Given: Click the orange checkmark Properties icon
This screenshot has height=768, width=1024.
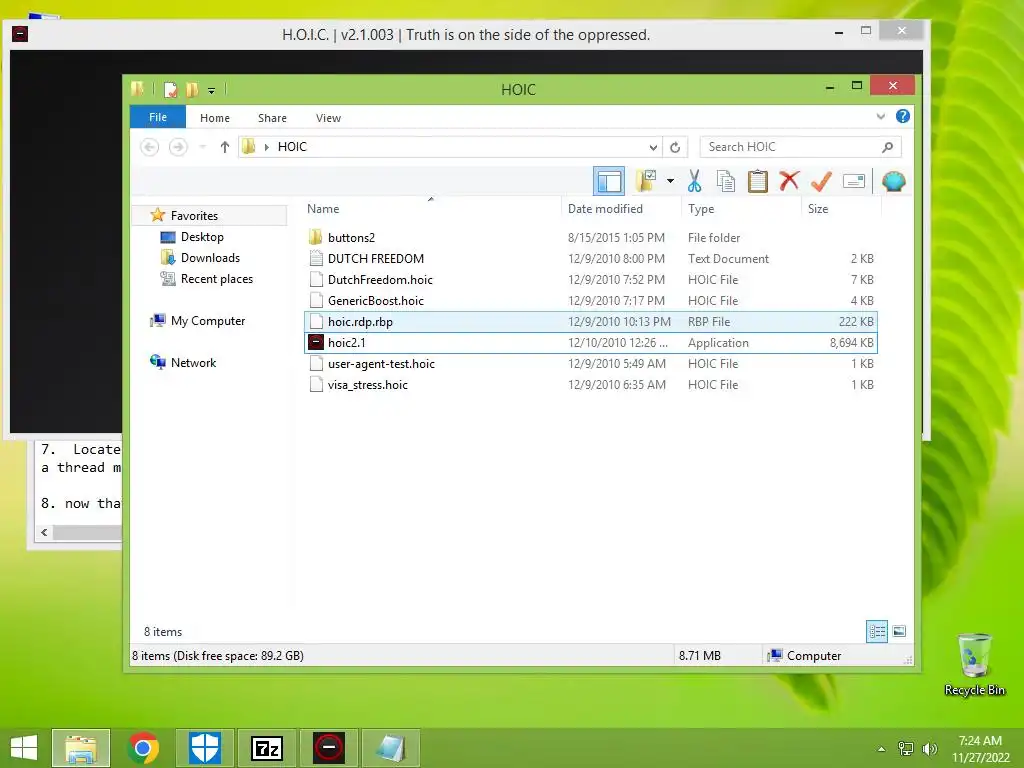Looking at the screenshot, I should point(822,181).
